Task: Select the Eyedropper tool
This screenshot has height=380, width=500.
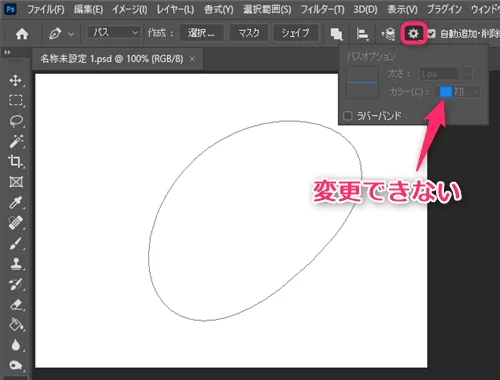Action: (x=16, y=202)
